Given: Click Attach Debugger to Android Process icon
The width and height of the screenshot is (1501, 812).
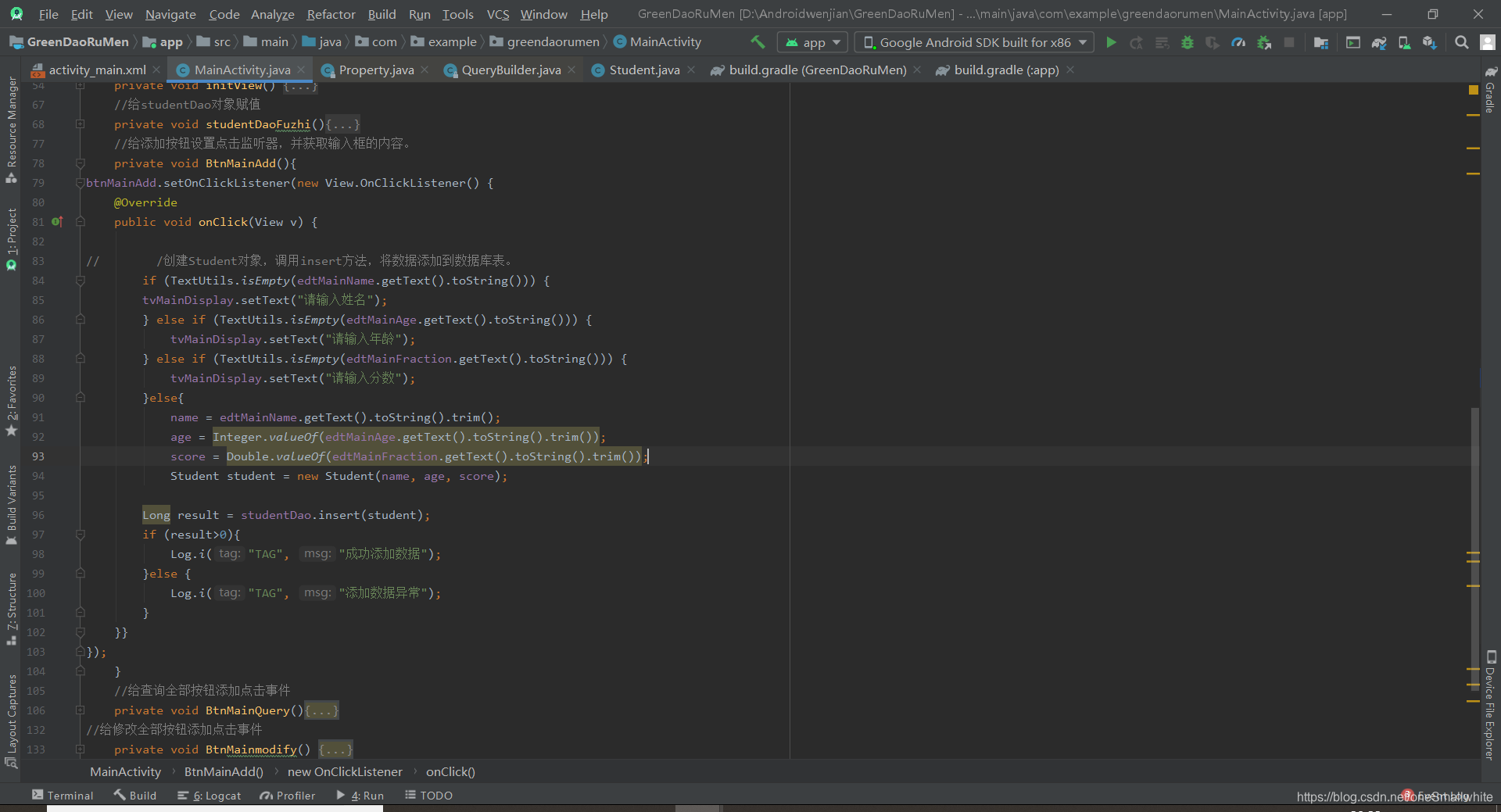Looking at the screenshot, I should click(x=1264, y=42).
